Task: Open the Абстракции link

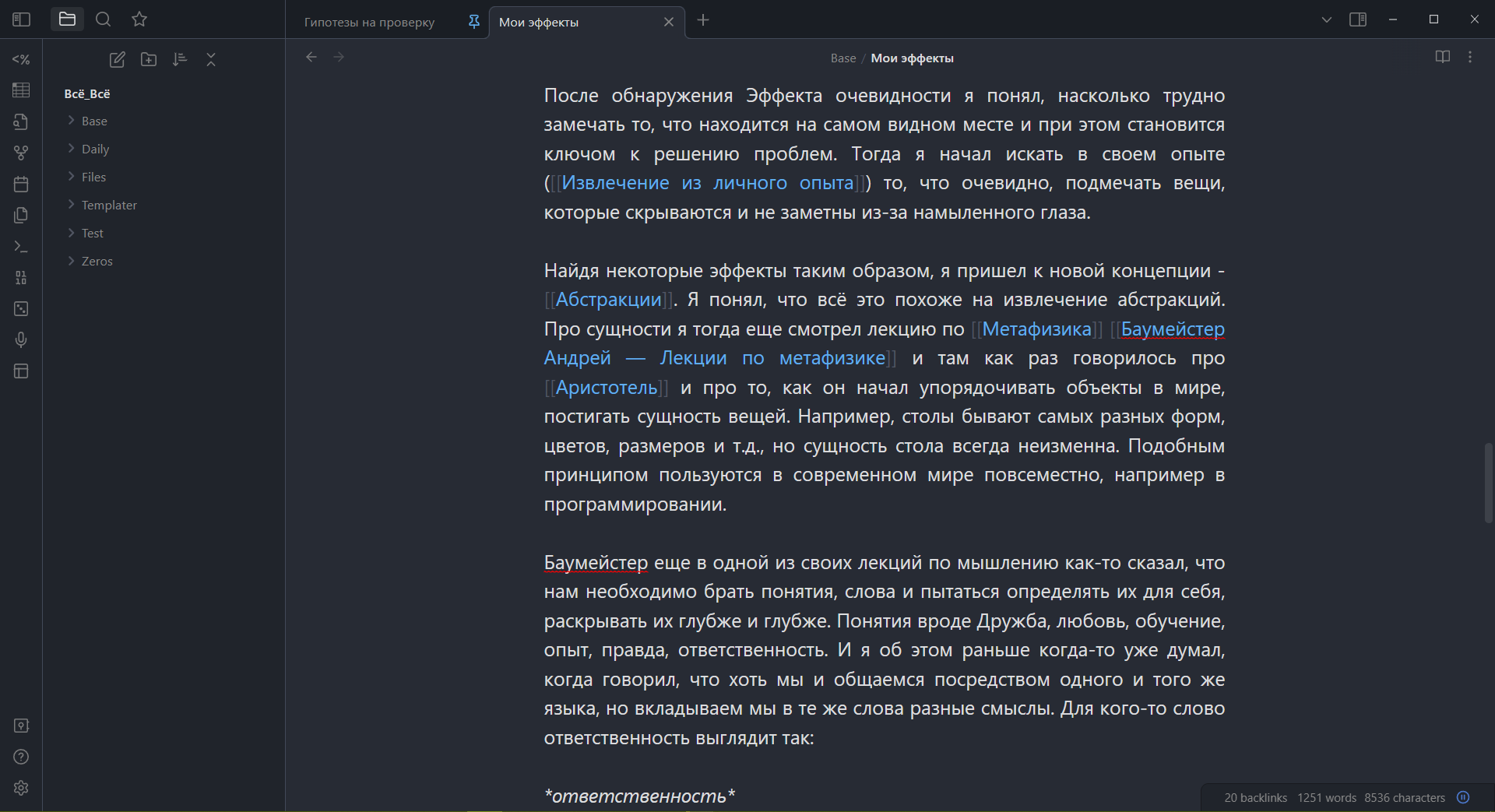Action: pos(609,300)
